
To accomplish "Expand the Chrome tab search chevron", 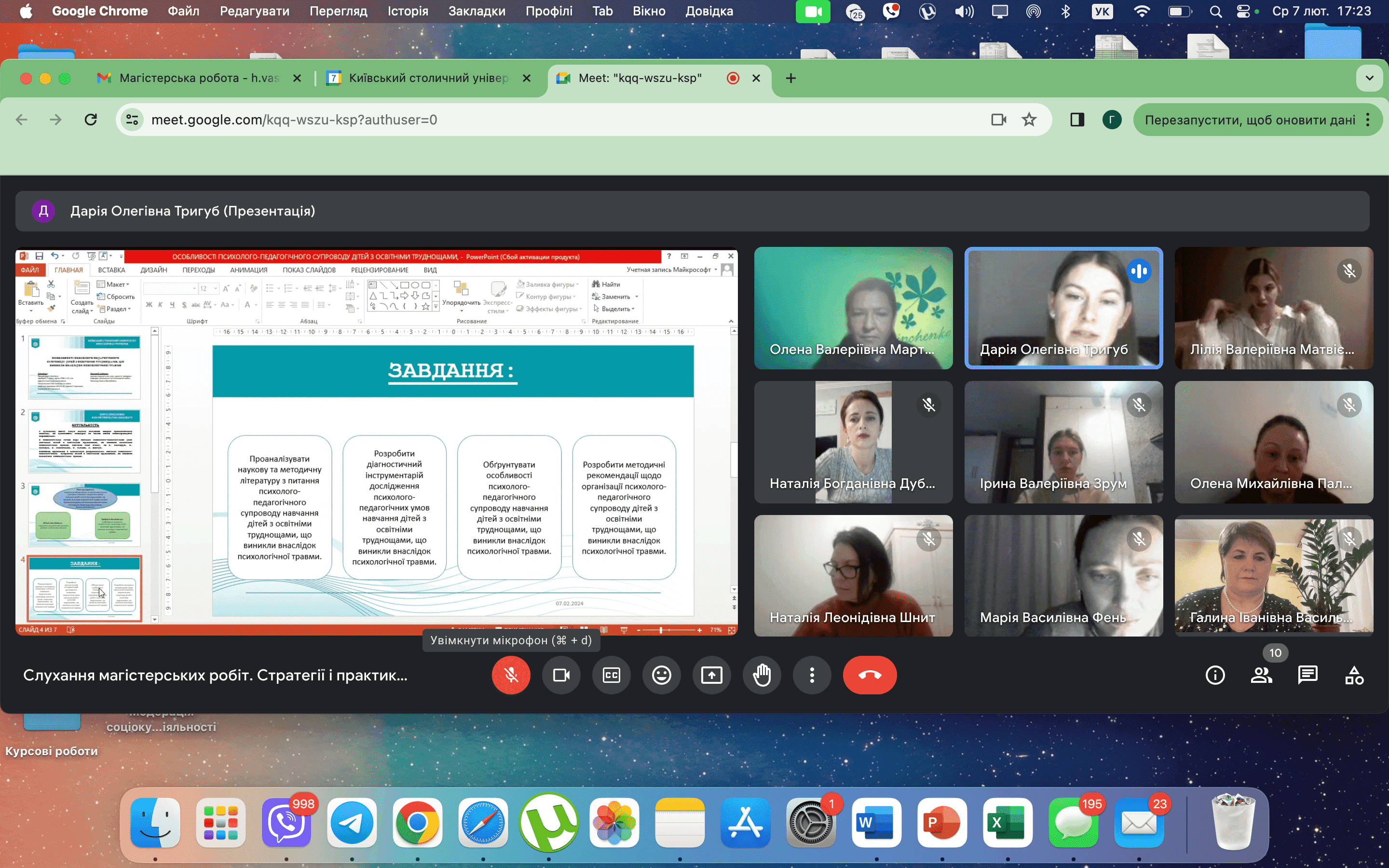I will (x=1370, y=78).
